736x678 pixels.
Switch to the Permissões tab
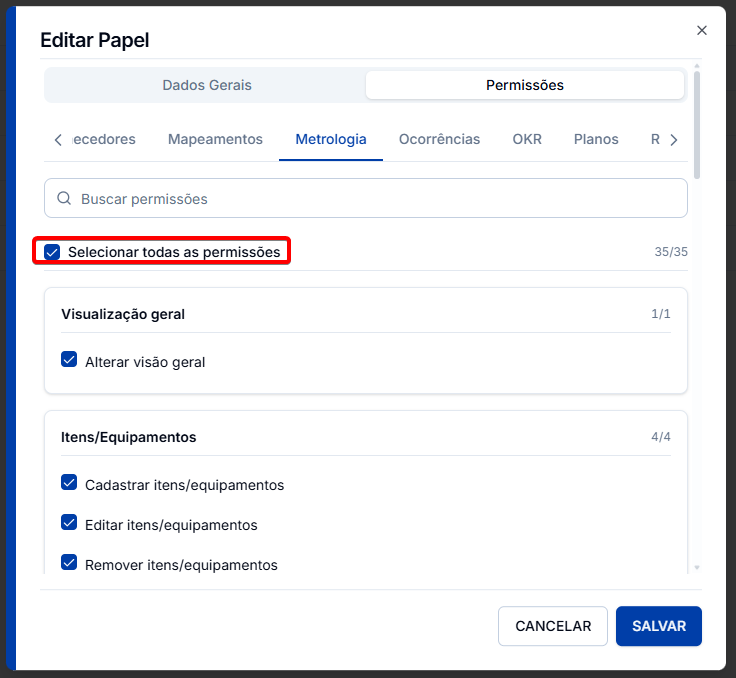525,85
